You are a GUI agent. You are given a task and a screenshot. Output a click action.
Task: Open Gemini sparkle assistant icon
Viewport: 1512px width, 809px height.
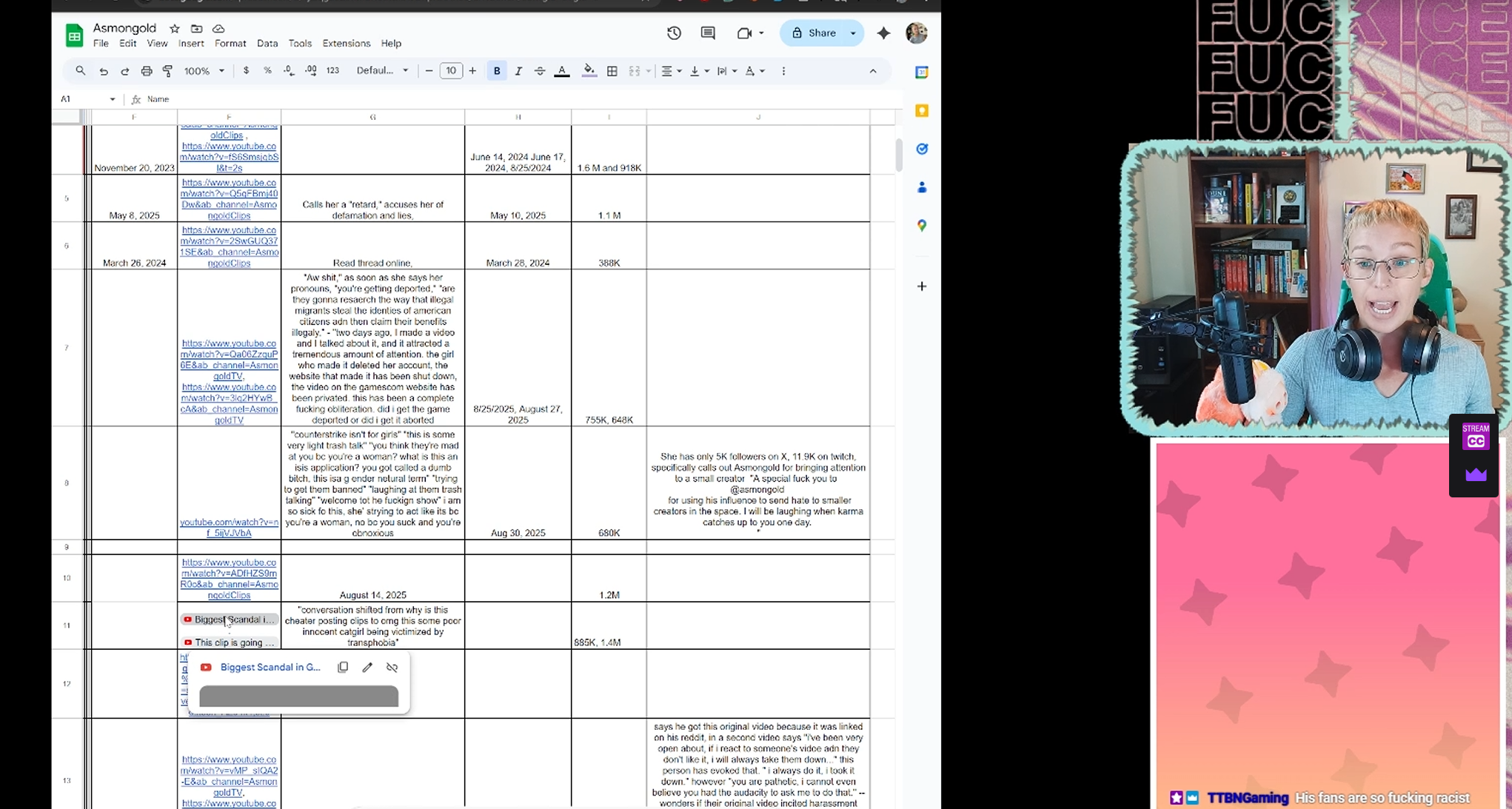tap(883, 33)
